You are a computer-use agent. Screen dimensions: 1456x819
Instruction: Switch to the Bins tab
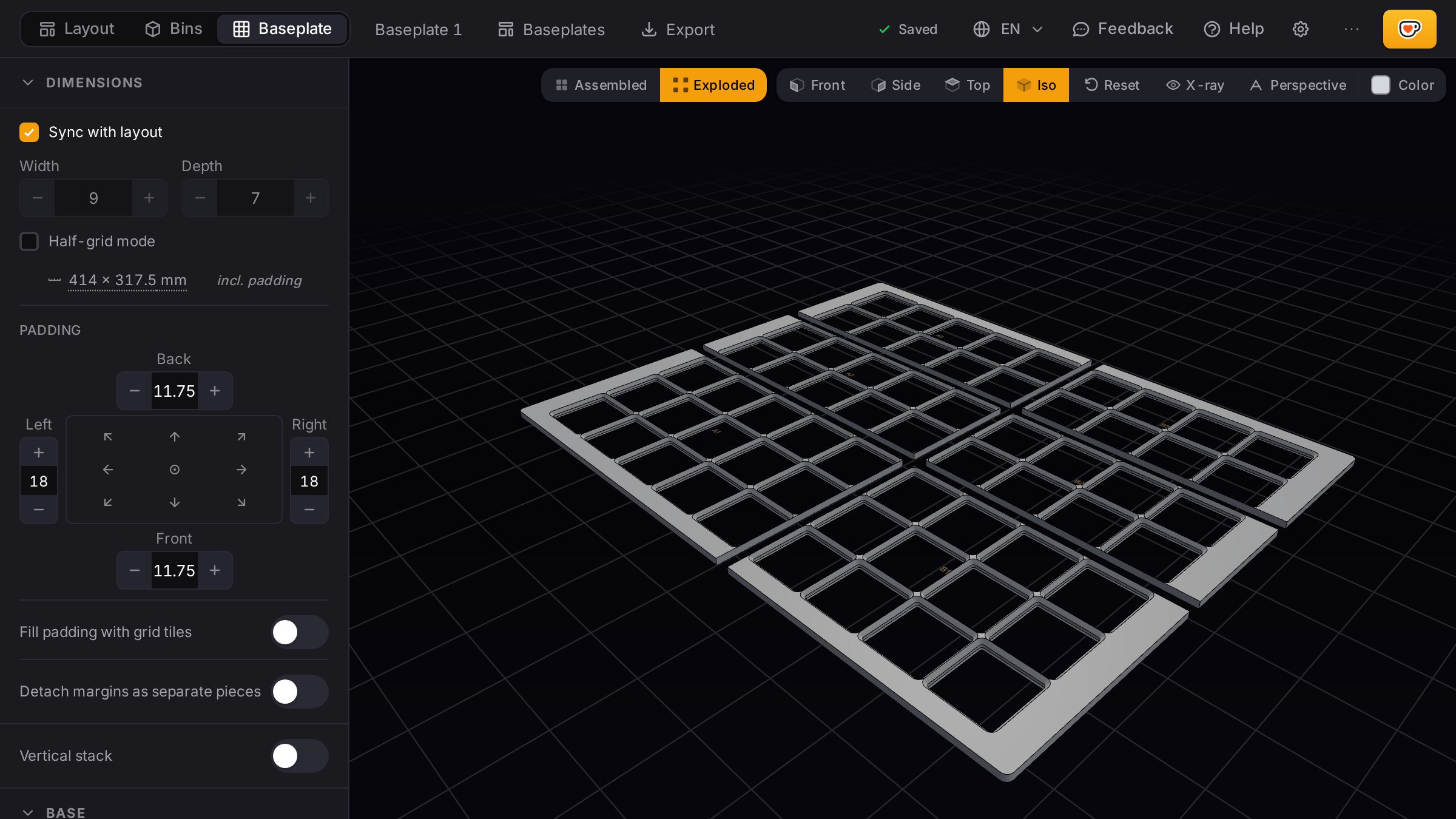(x=174, y=29)
